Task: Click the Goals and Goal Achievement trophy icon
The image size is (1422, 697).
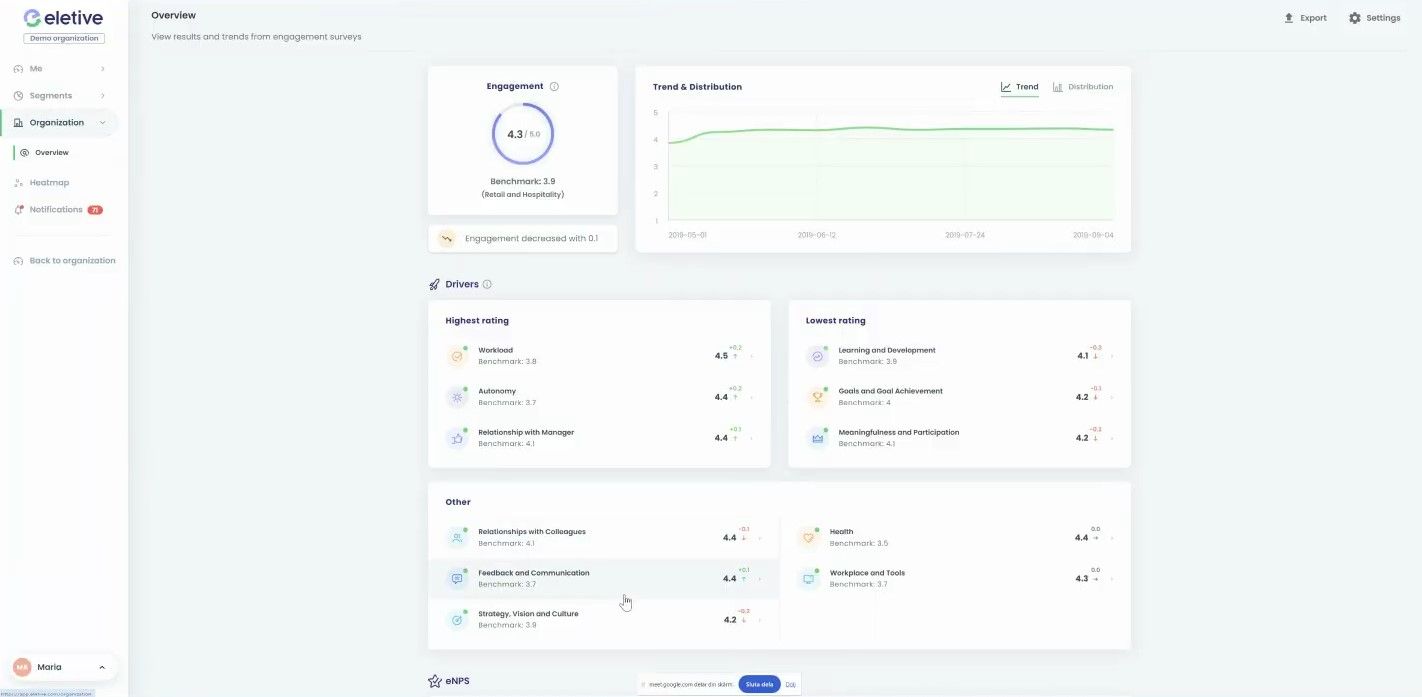Action: [817, 397]
